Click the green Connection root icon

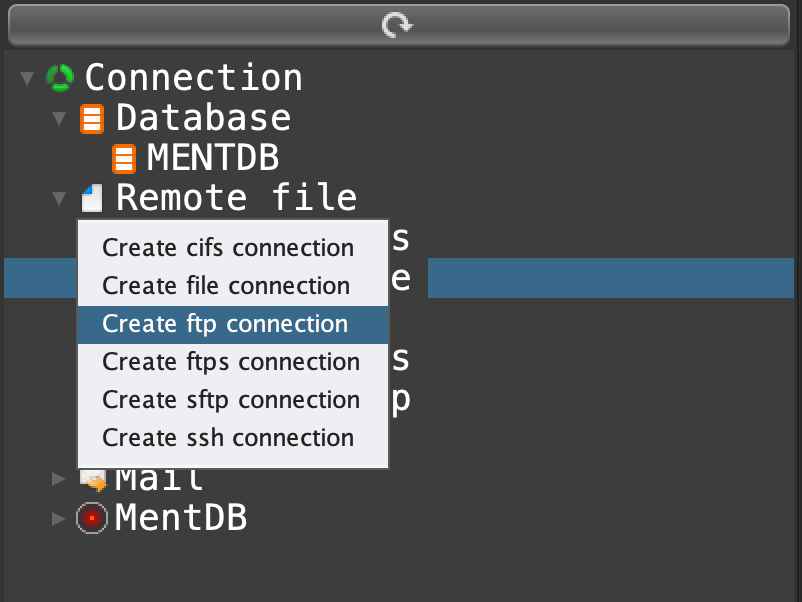point(61,78)
